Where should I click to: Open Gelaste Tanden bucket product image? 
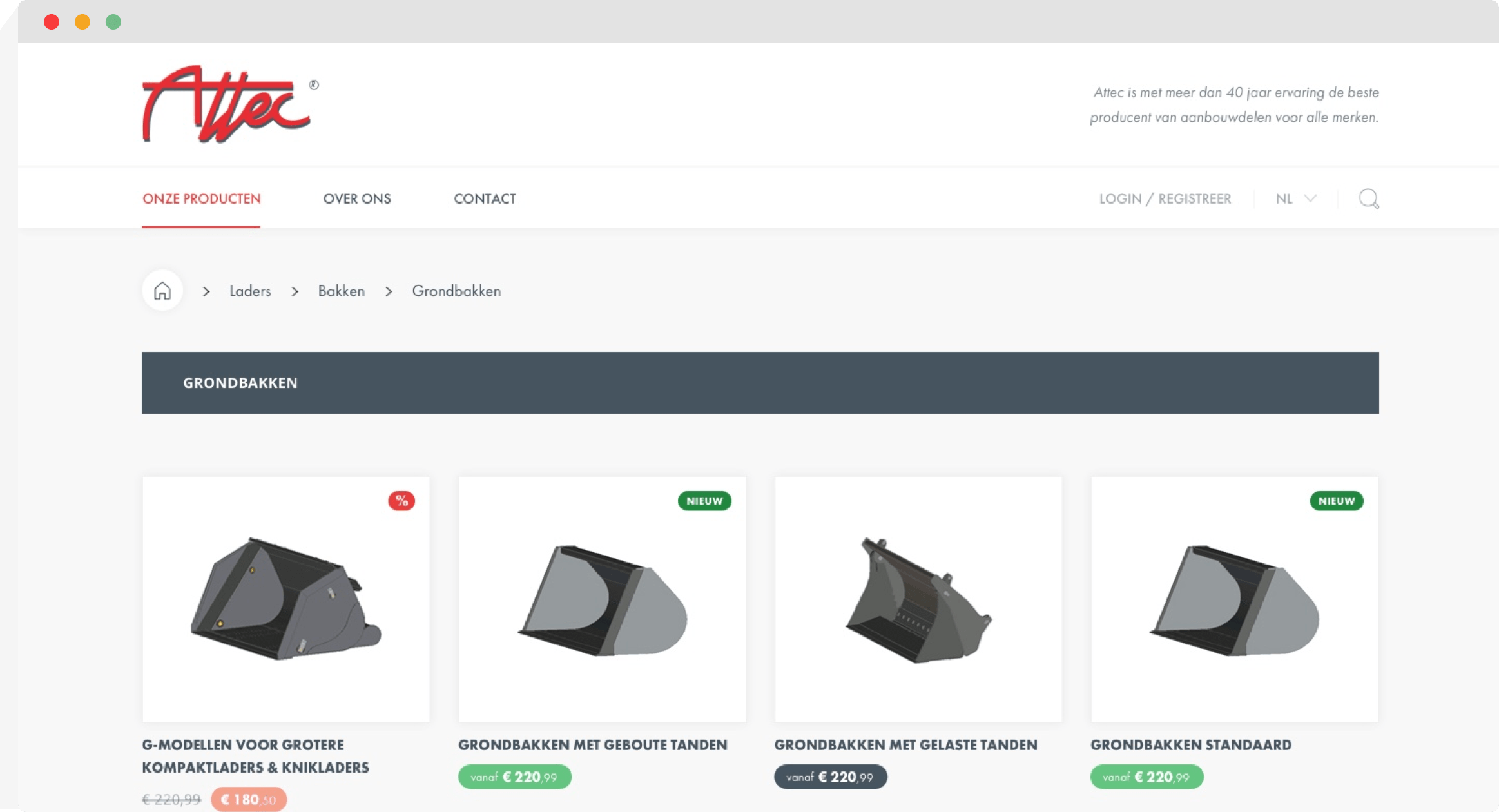pyautogui.click(x=918, y=599)
